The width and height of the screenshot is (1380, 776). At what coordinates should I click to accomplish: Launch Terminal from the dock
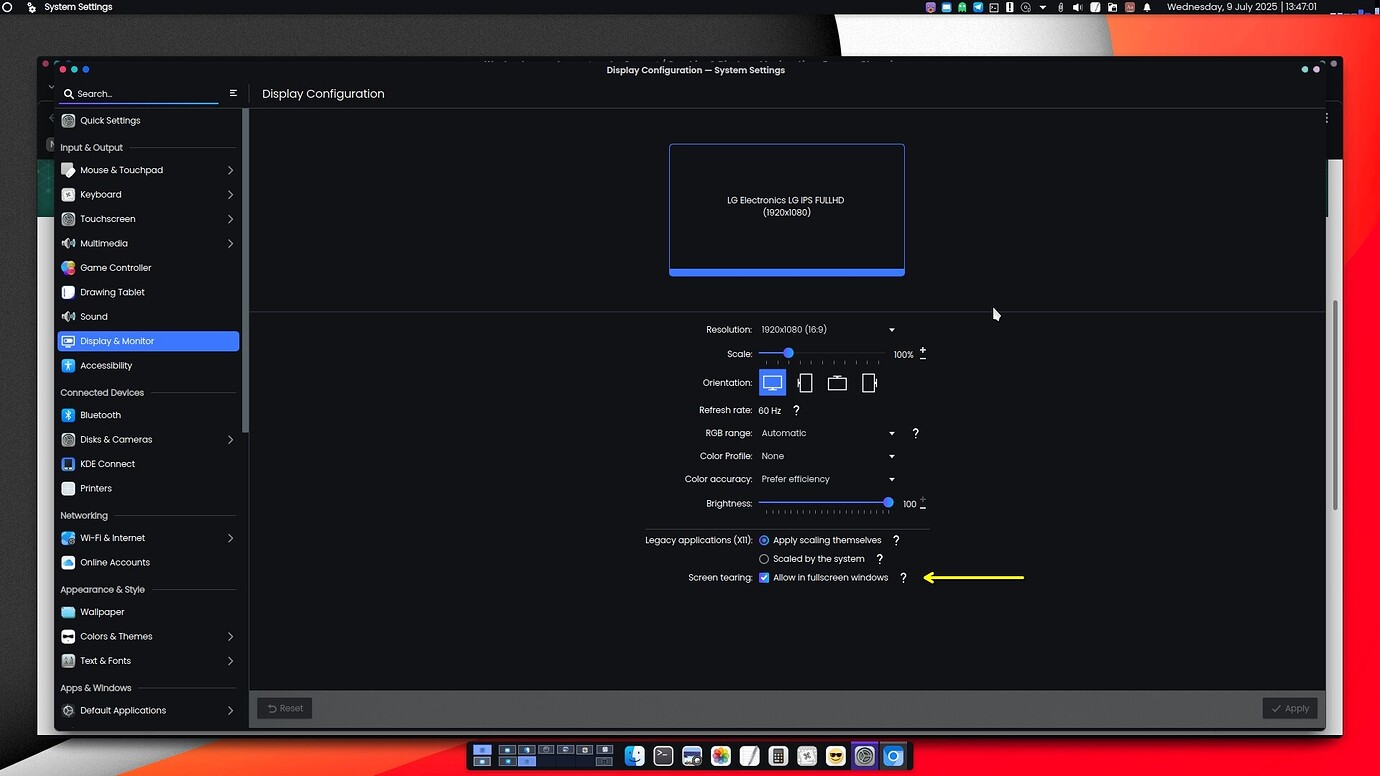tap(663, 756)
